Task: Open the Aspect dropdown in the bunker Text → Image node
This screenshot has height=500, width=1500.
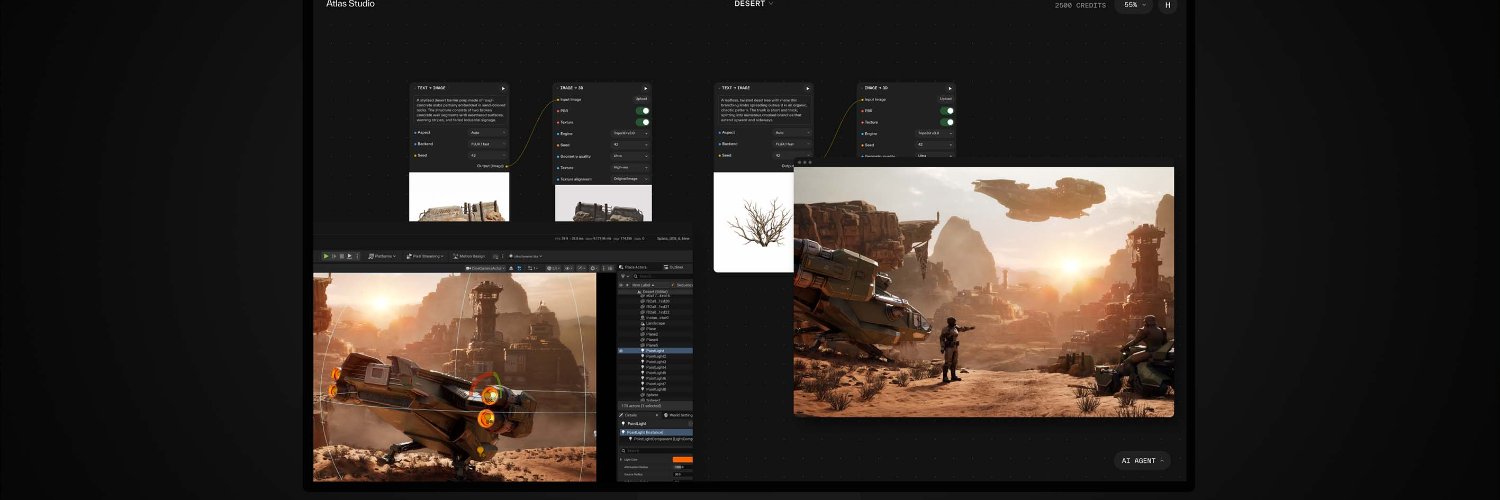Action: (x=487, y=132)
